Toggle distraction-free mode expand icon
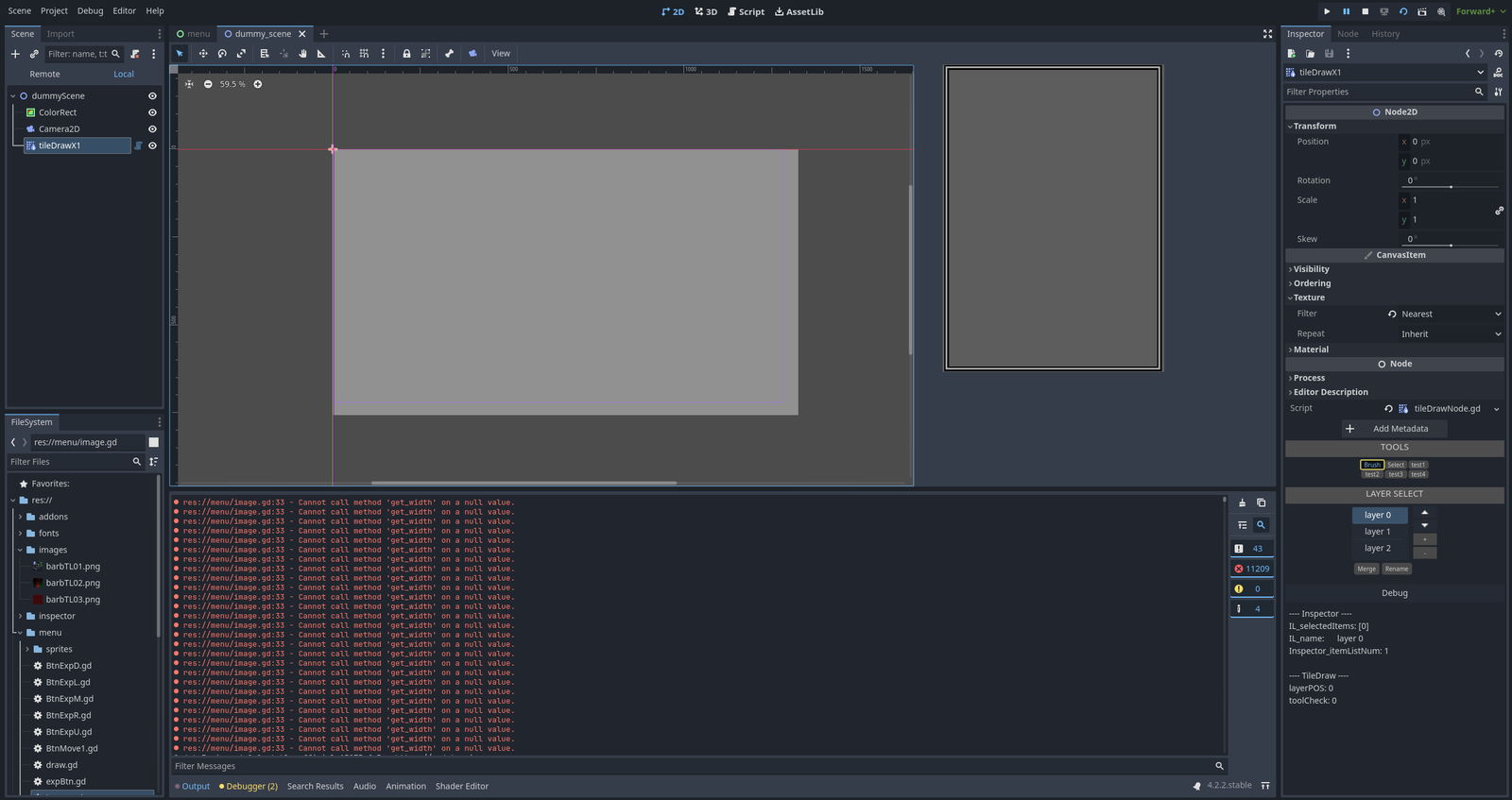1512x800 pixels. 1267,34
